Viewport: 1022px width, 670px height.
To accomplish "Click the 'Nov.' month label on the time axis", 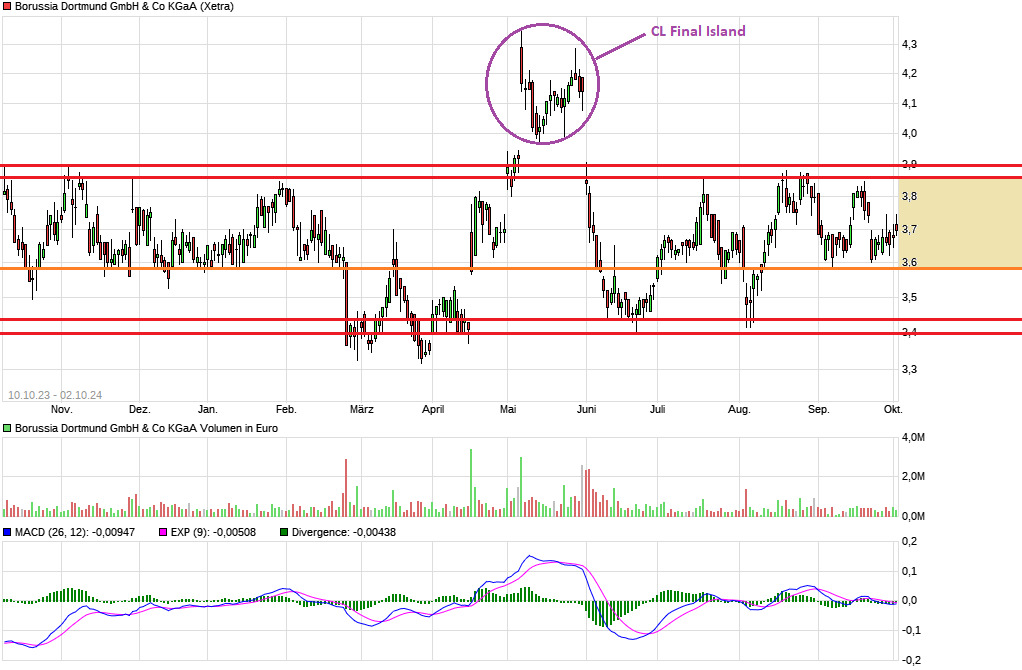I will [61, 409].
